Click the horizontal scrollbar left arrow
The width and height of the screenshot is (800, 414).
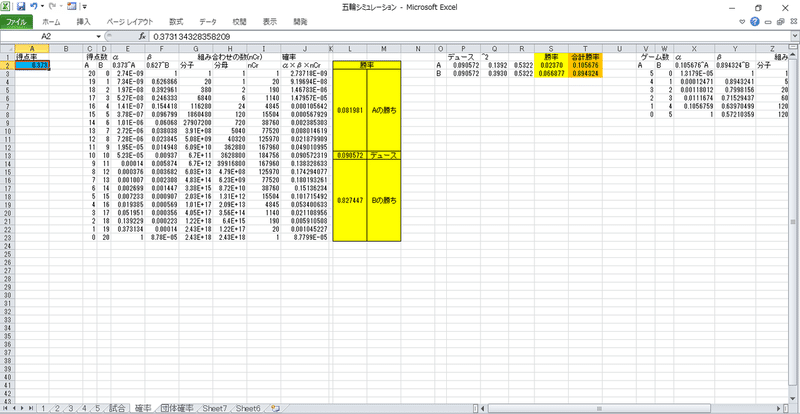tap(485, 408)
